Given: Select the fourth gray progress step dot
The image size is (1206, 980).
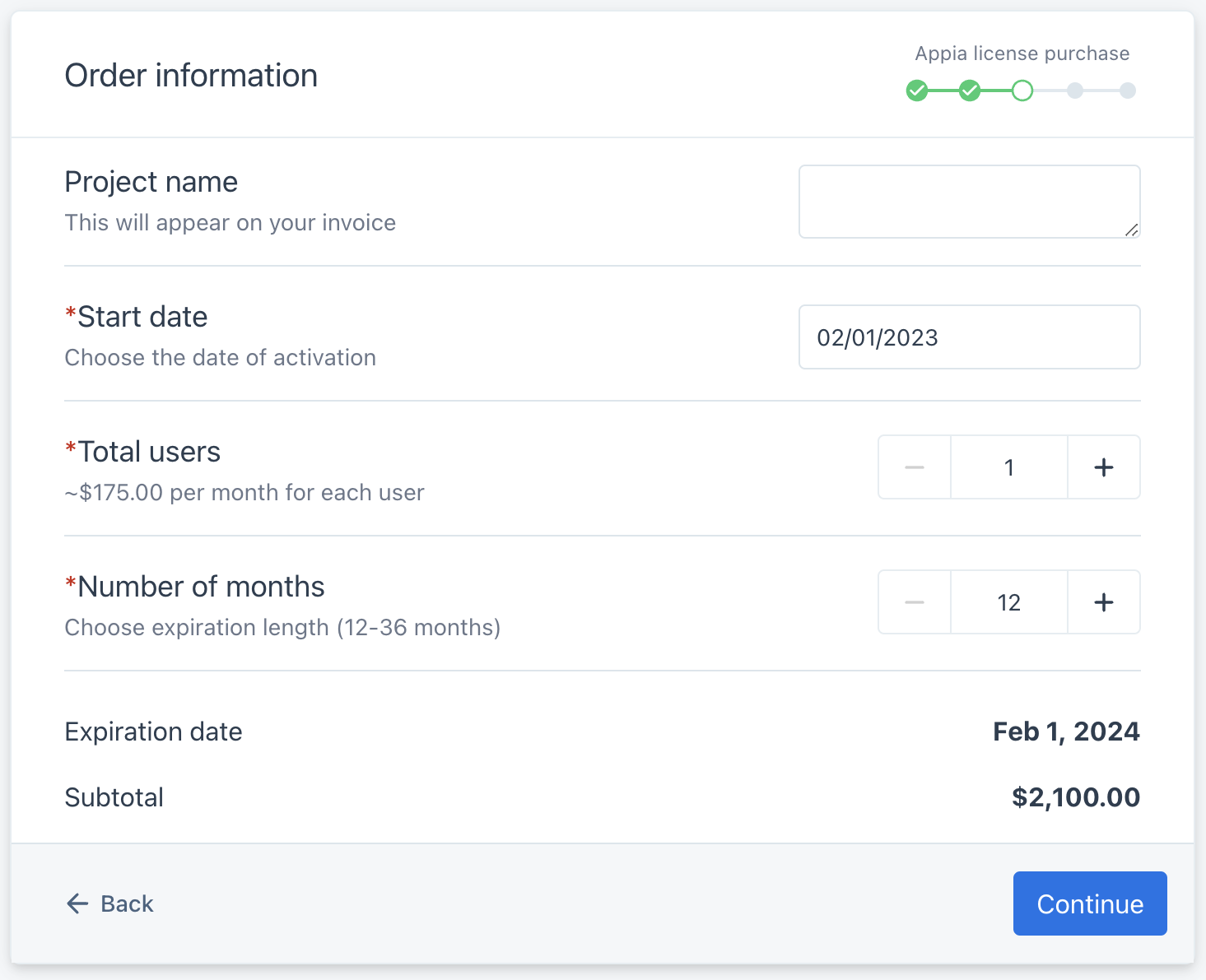Looking at the screenshot, I should [x=1075, y=91].
